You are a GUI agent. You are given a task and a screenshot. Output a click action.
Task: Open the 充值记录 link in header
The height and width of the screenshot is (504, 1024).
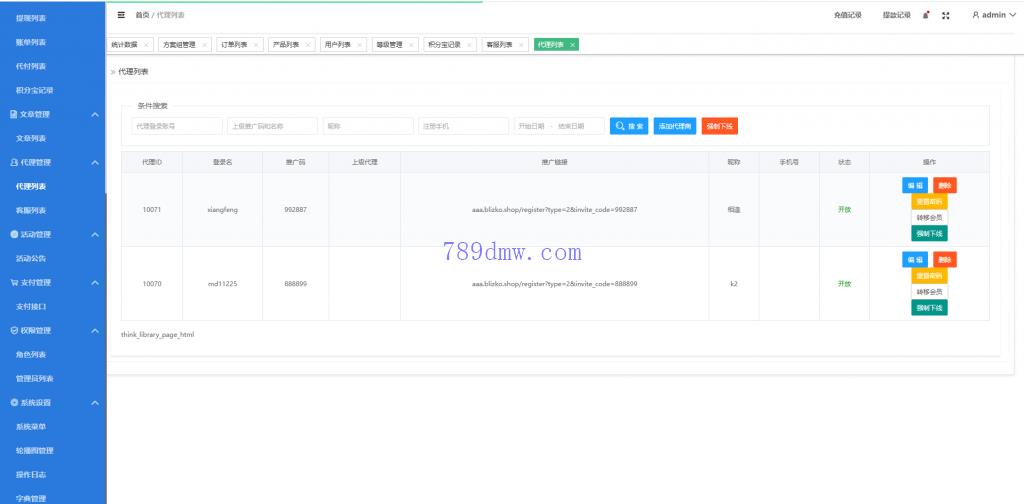click(x=847, y=15)
